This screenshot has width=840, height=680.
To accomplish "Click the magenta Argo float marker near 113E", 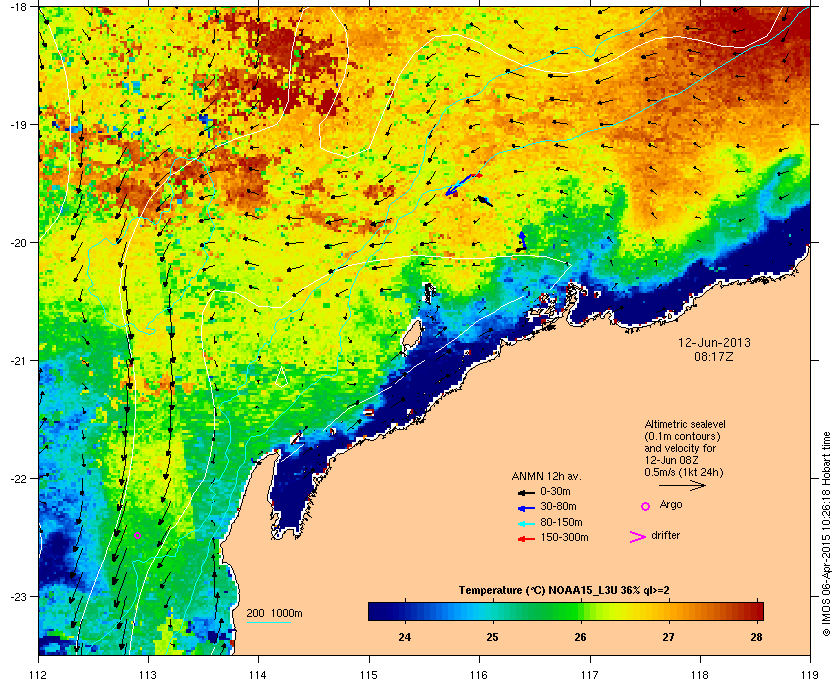I will [x=137, y=535].
